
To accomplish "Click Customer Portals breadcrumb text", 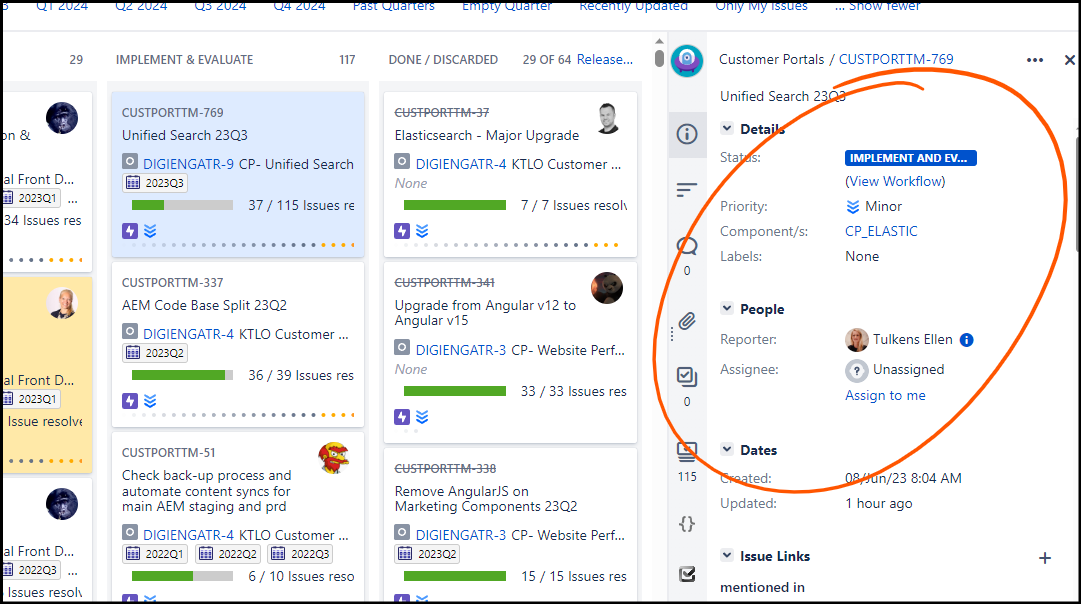I will point(771,59).
